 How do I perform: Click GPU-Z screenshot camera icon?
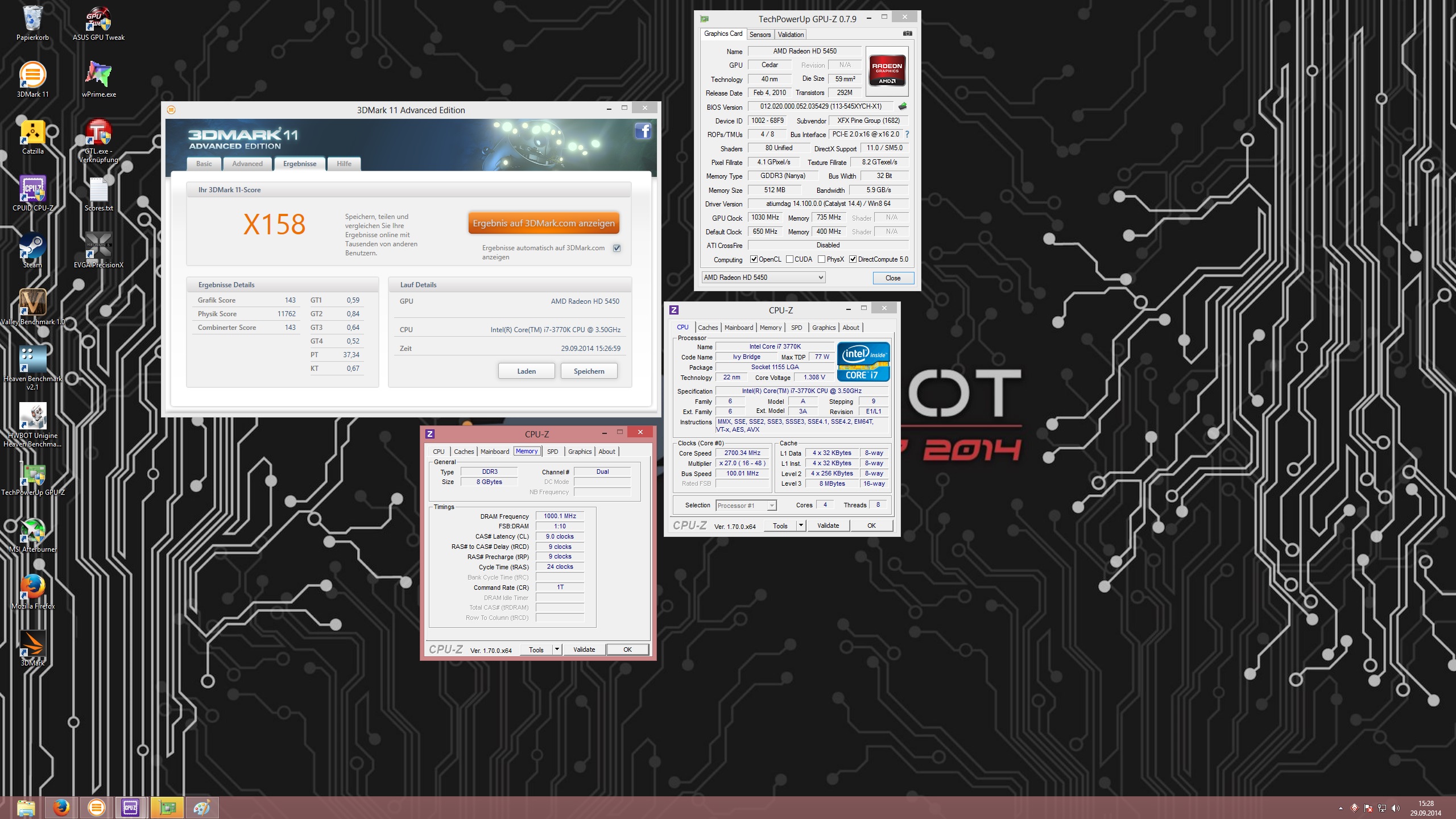pyautogui.click(x=907, y=34)
